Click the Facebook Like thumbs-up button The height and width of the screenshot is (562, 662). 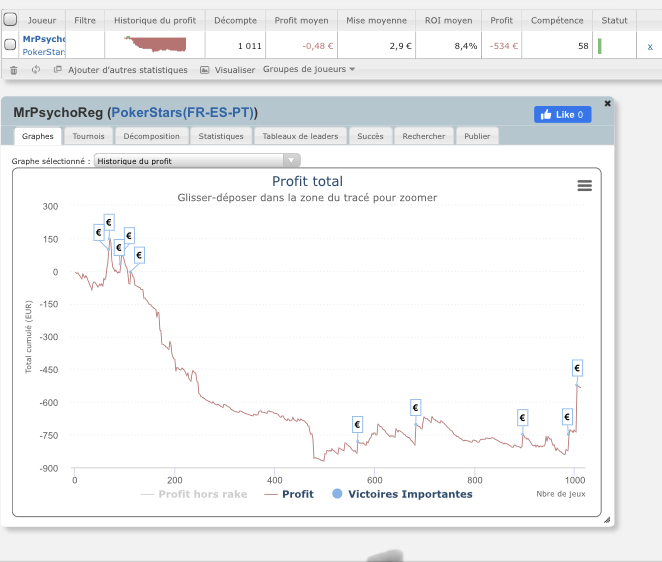click(562, 114)
